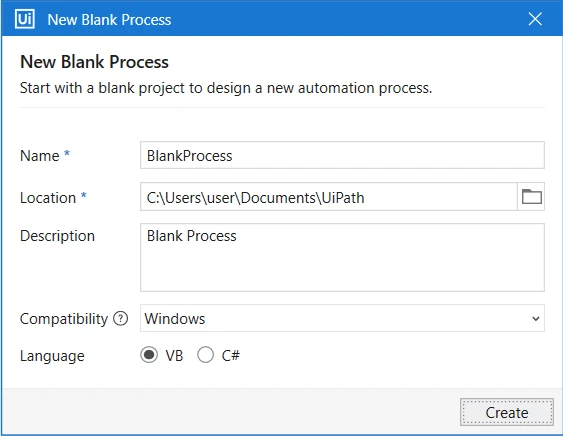Screen dimensions: 563x436
Task: Browse for folder using the Location folder icon
Action: coord(531,197)
